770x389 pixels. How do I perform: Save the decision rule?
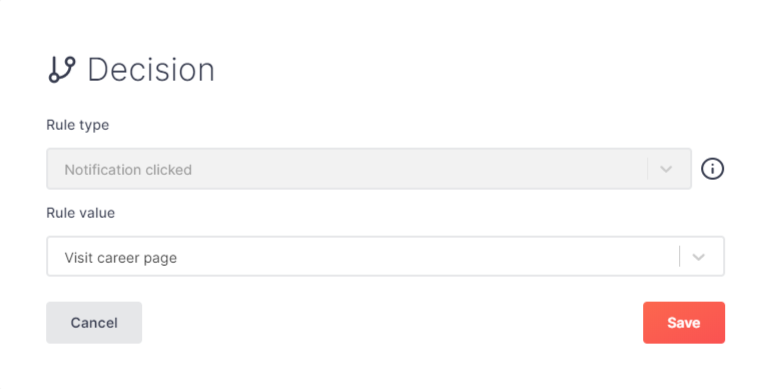click(684, 323)
